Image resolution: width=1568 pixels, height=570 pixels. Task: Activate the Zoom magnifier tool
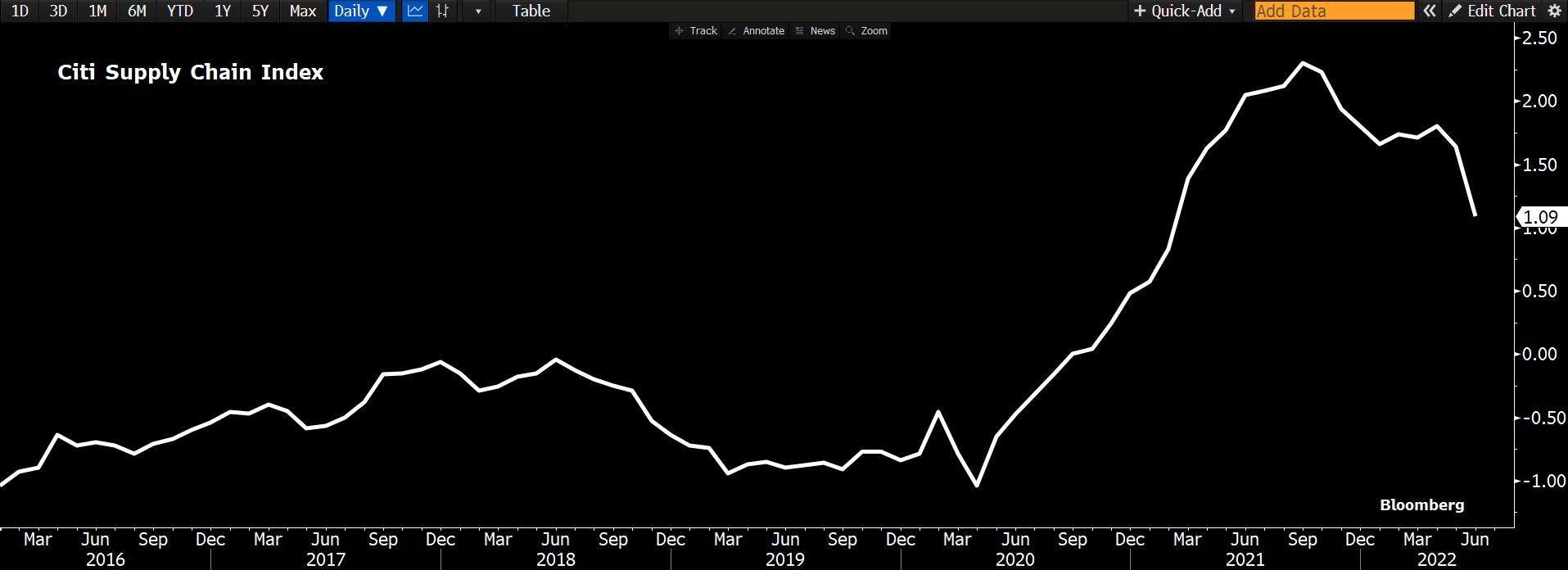[866, 31]
